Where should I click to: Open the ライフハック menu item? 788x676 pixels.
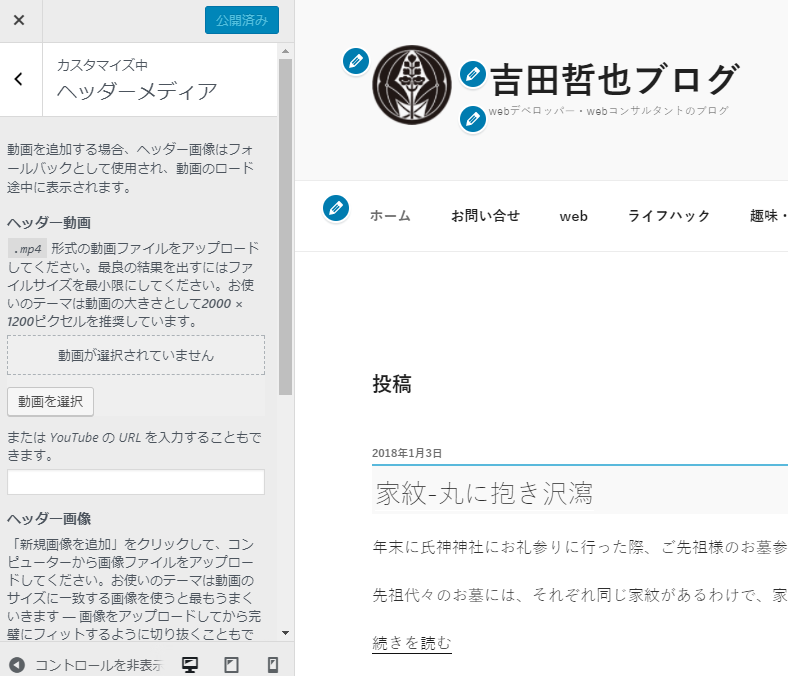point(668,216)
